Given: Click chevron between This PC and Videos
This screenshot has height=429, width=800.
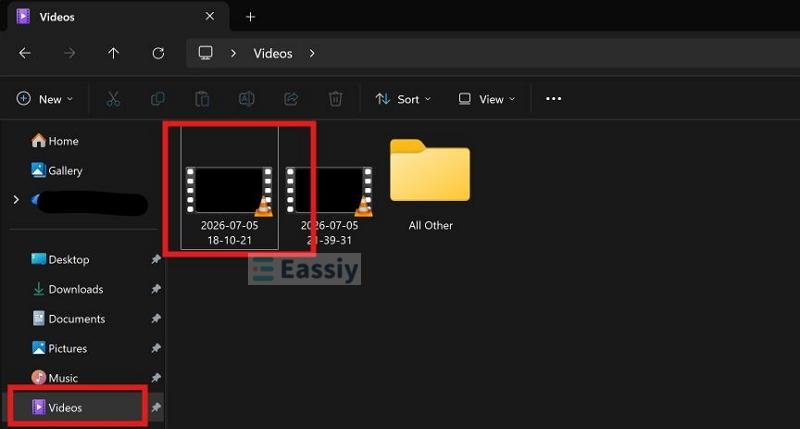Looking at the screenshot, I should tap(233, 53).
